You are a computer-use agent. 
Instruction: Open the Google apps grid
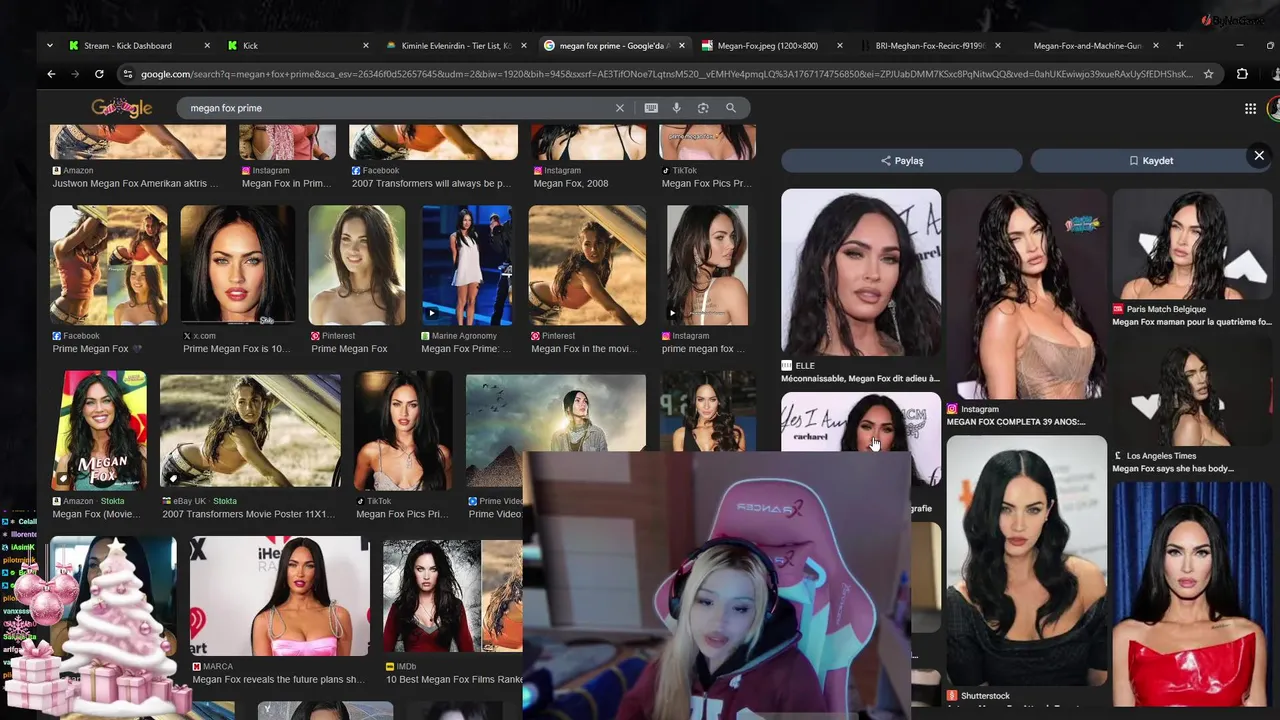1250,108
